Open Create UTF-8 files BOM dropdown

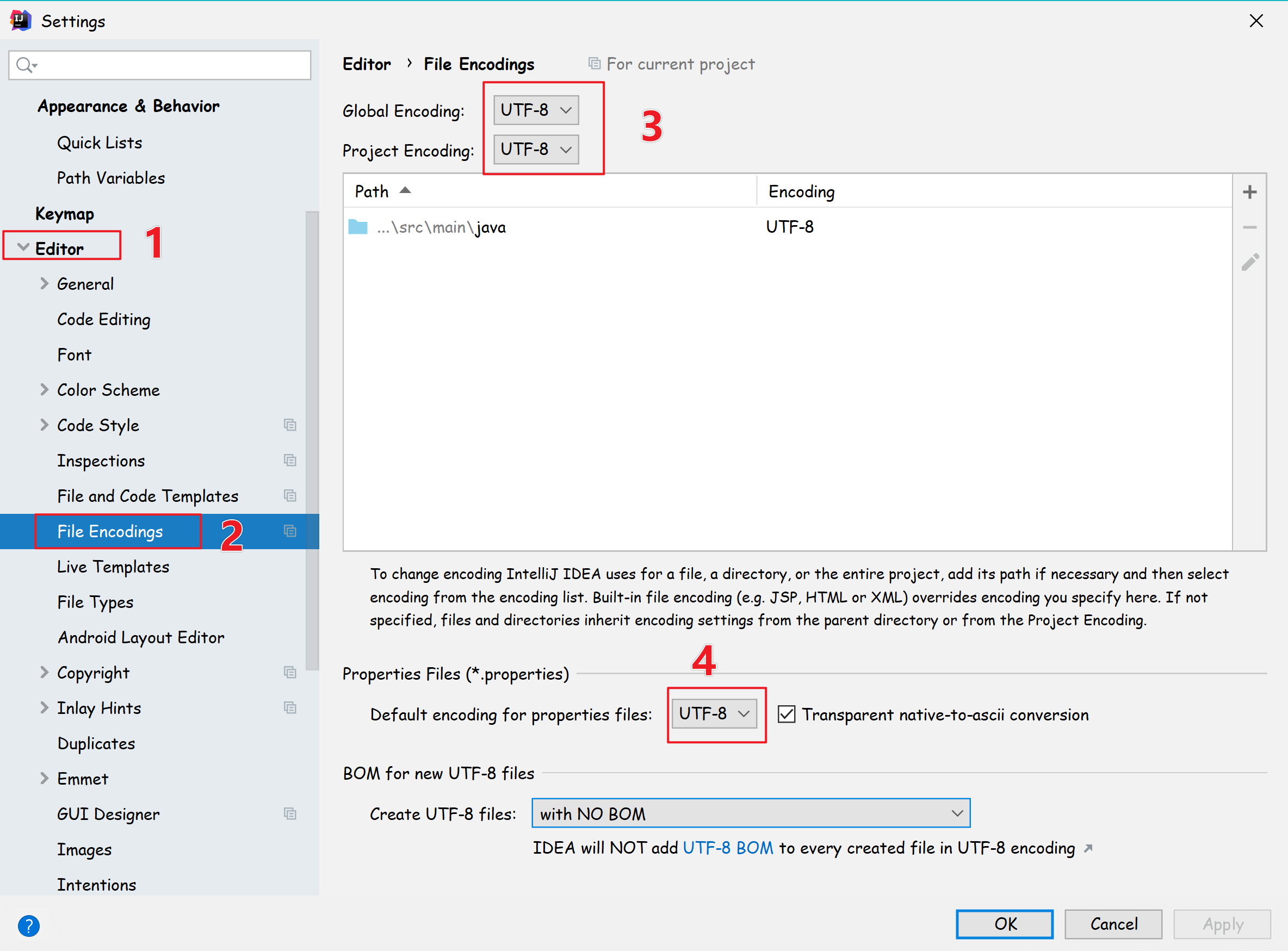click(750, 813)
